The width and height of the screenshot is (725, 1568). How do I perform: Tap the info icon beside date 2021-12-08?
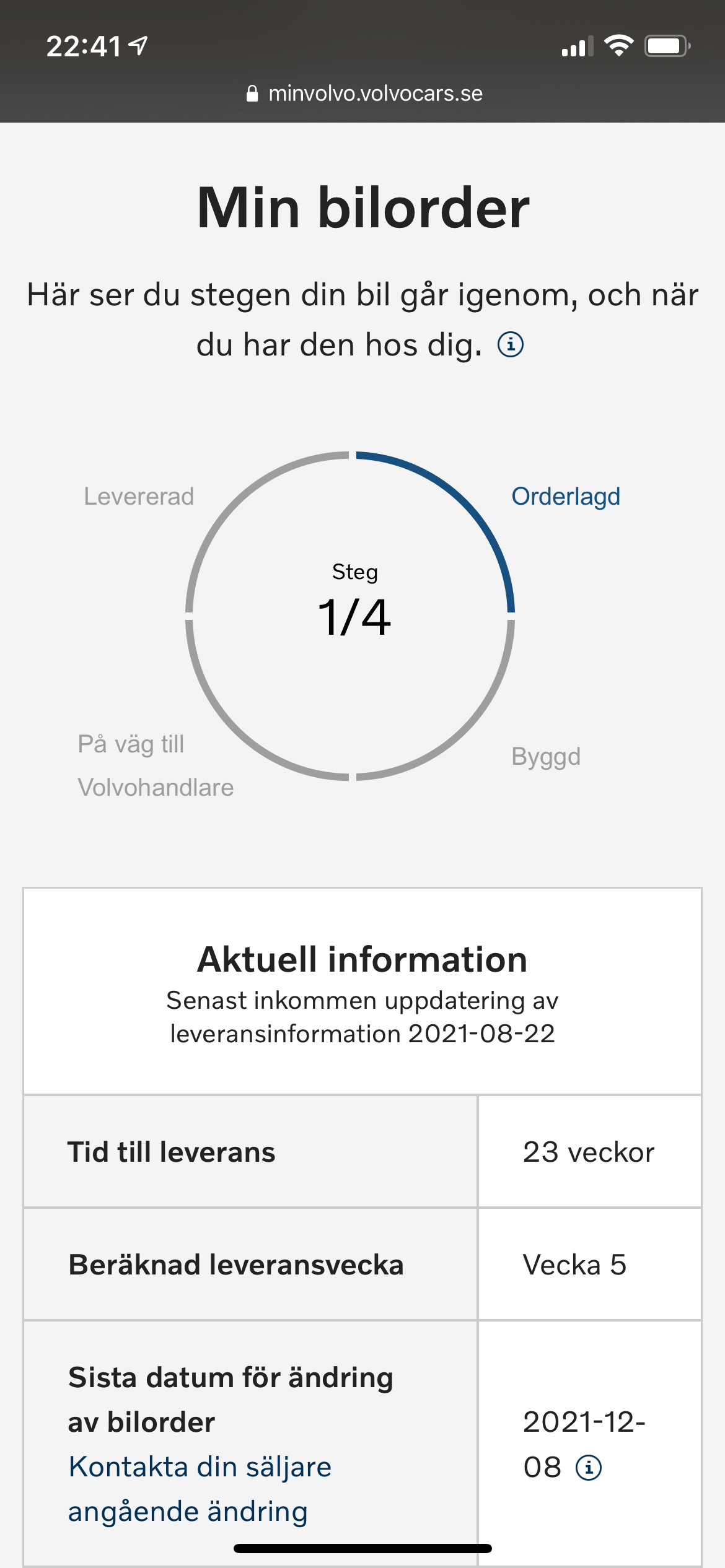pos(589,1467)
